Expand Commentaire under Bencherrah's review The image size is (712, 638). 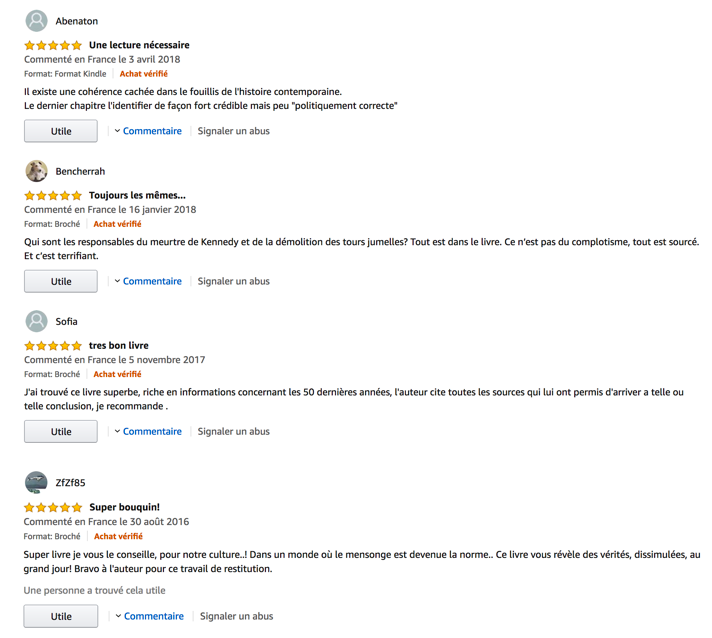(148, 281)
